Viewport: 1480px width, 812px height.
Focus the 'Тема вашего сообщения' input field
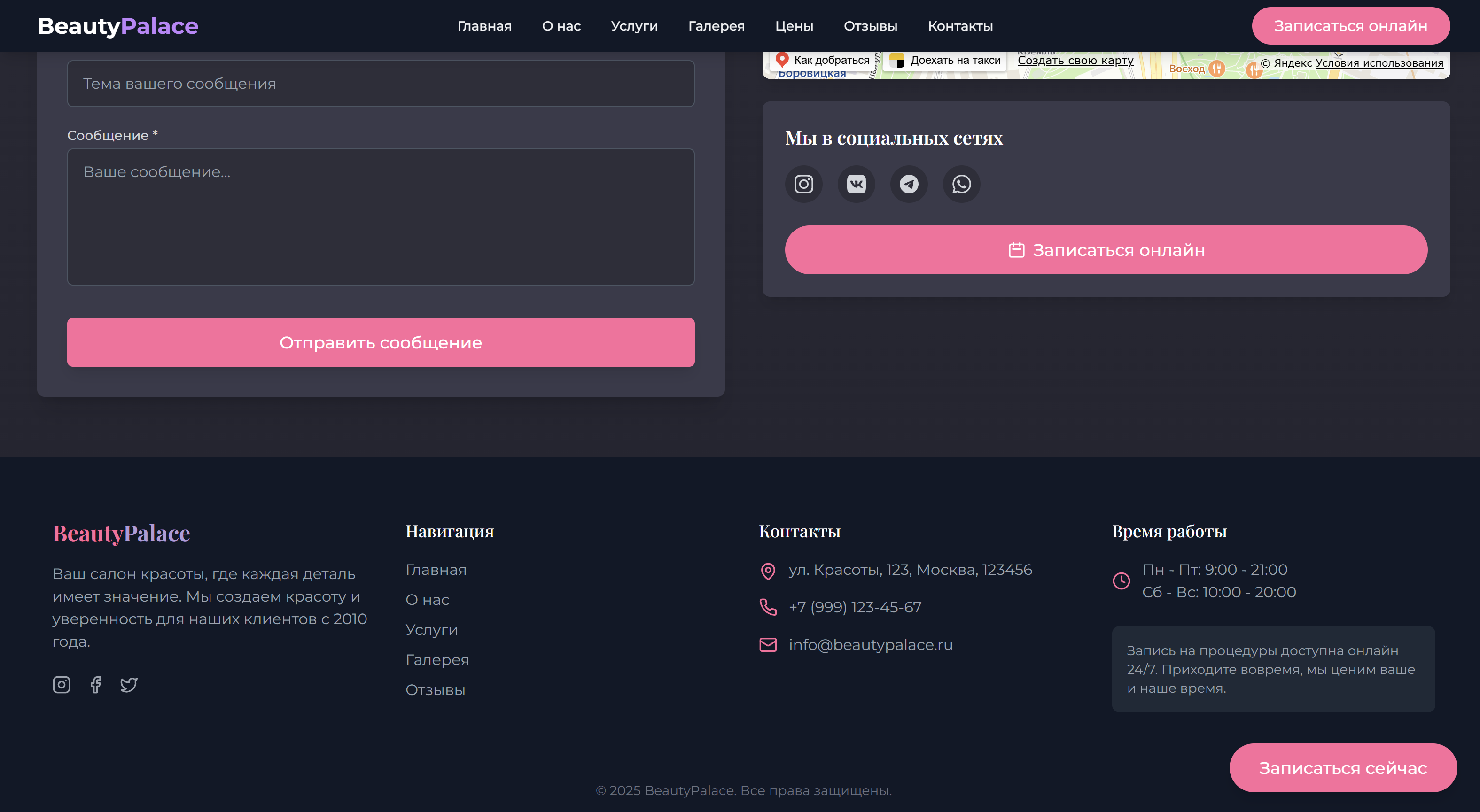tap(381, 84)
